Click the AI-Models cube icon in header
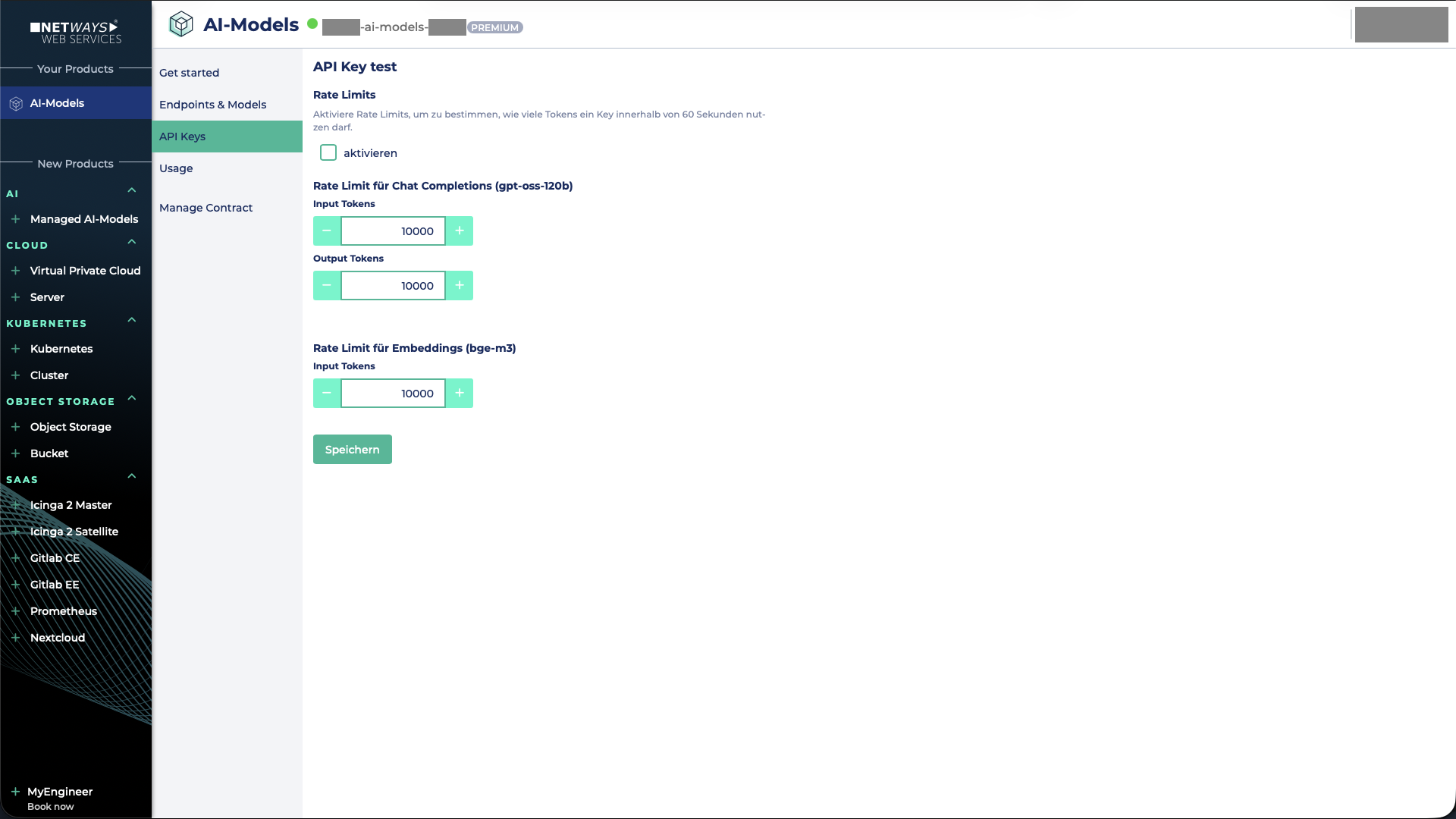This screenshot has width=1456, height=819. [x=181, y=24]
